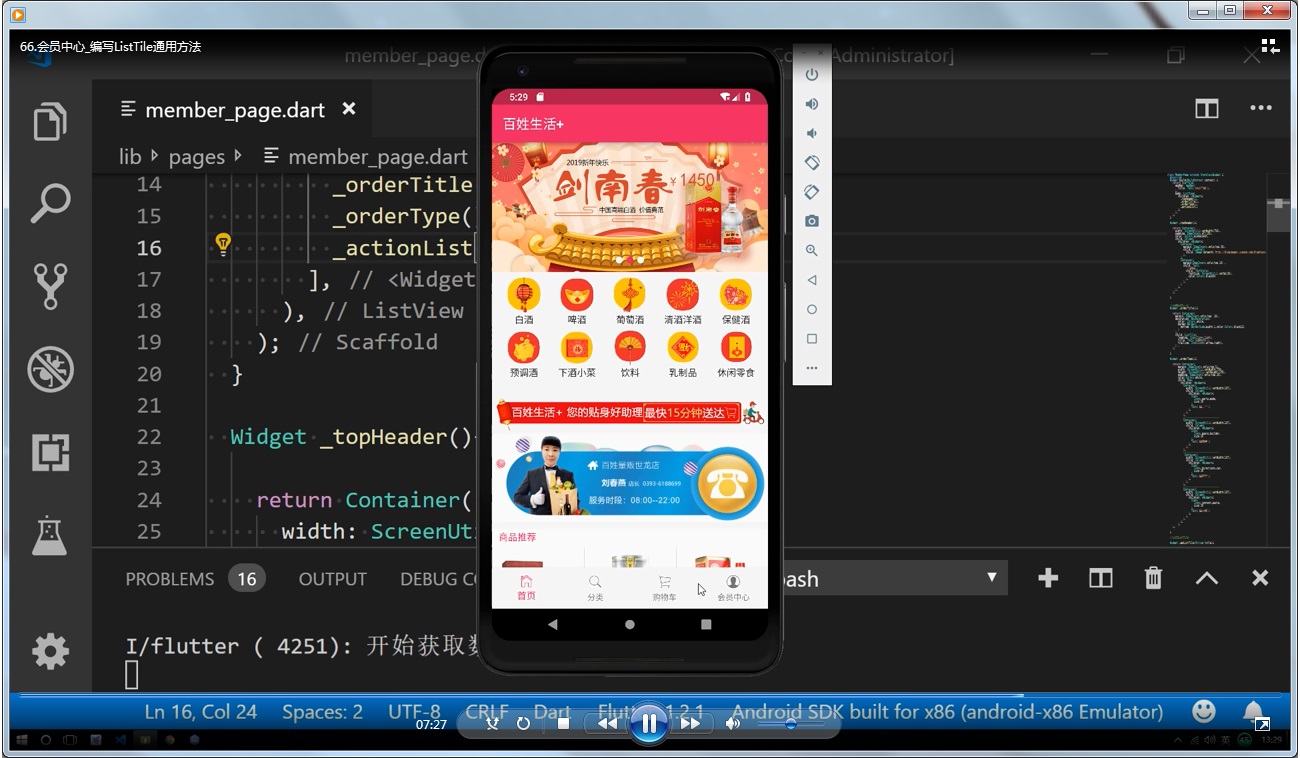Tap the Android back button on the phone
This screenshot has height=758, width=1300.
[553, 624]
